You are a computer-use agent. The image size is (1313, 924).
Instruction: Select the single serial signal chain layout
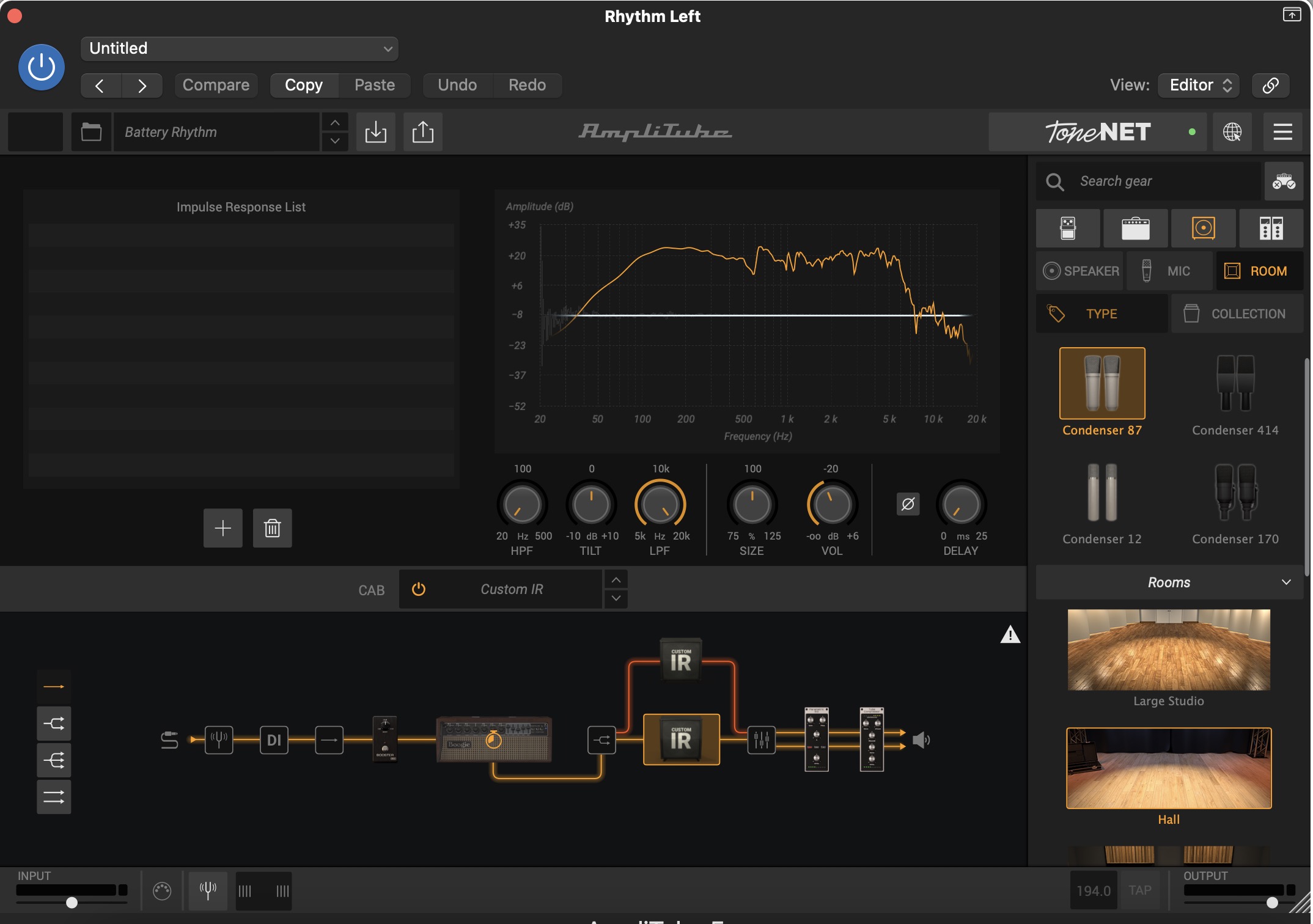click(x=54, y=687)
